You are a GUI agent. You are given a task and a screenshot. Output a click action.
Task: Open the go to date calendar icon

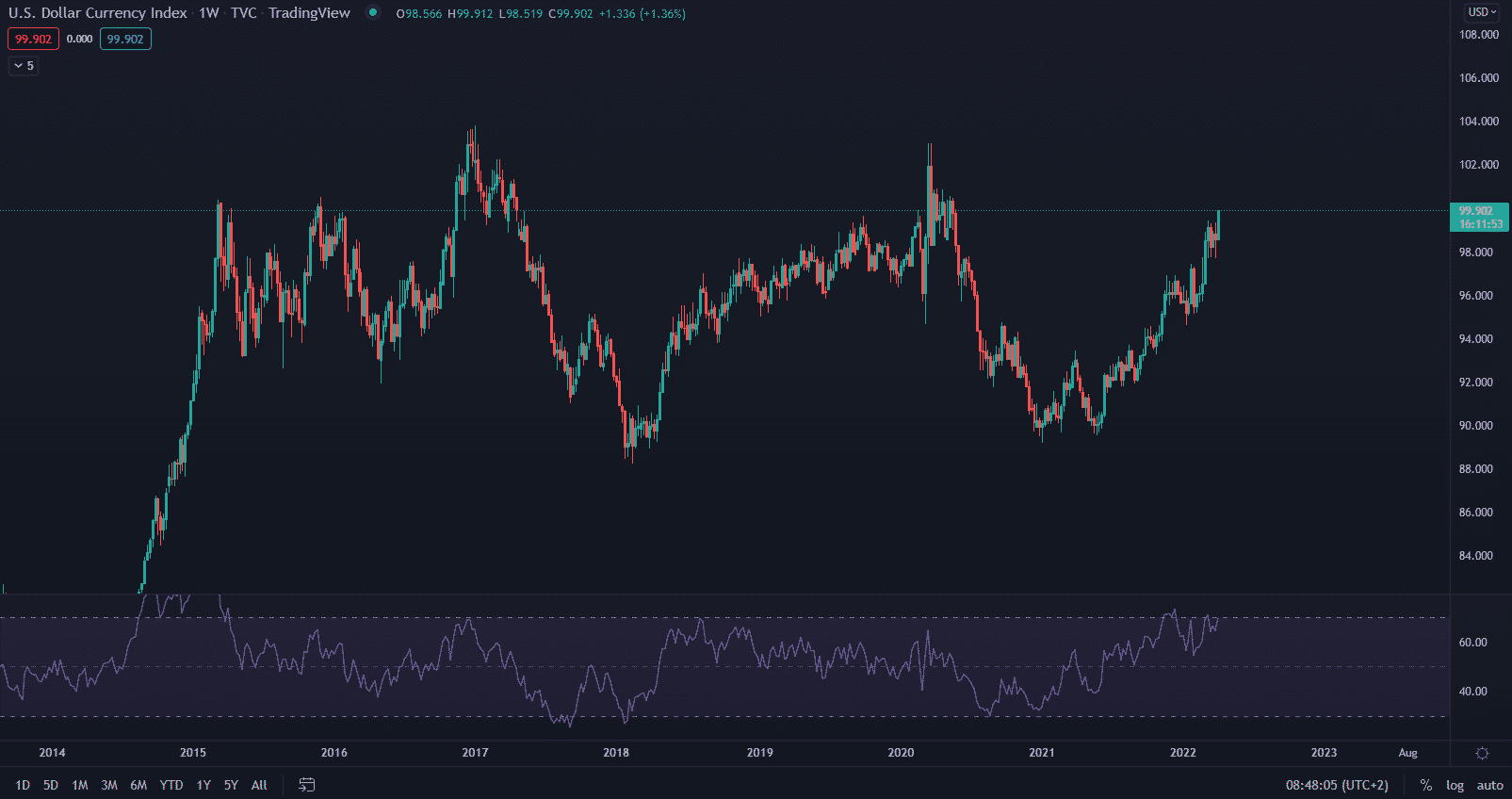pyautogui.click(x=307, y=785)
